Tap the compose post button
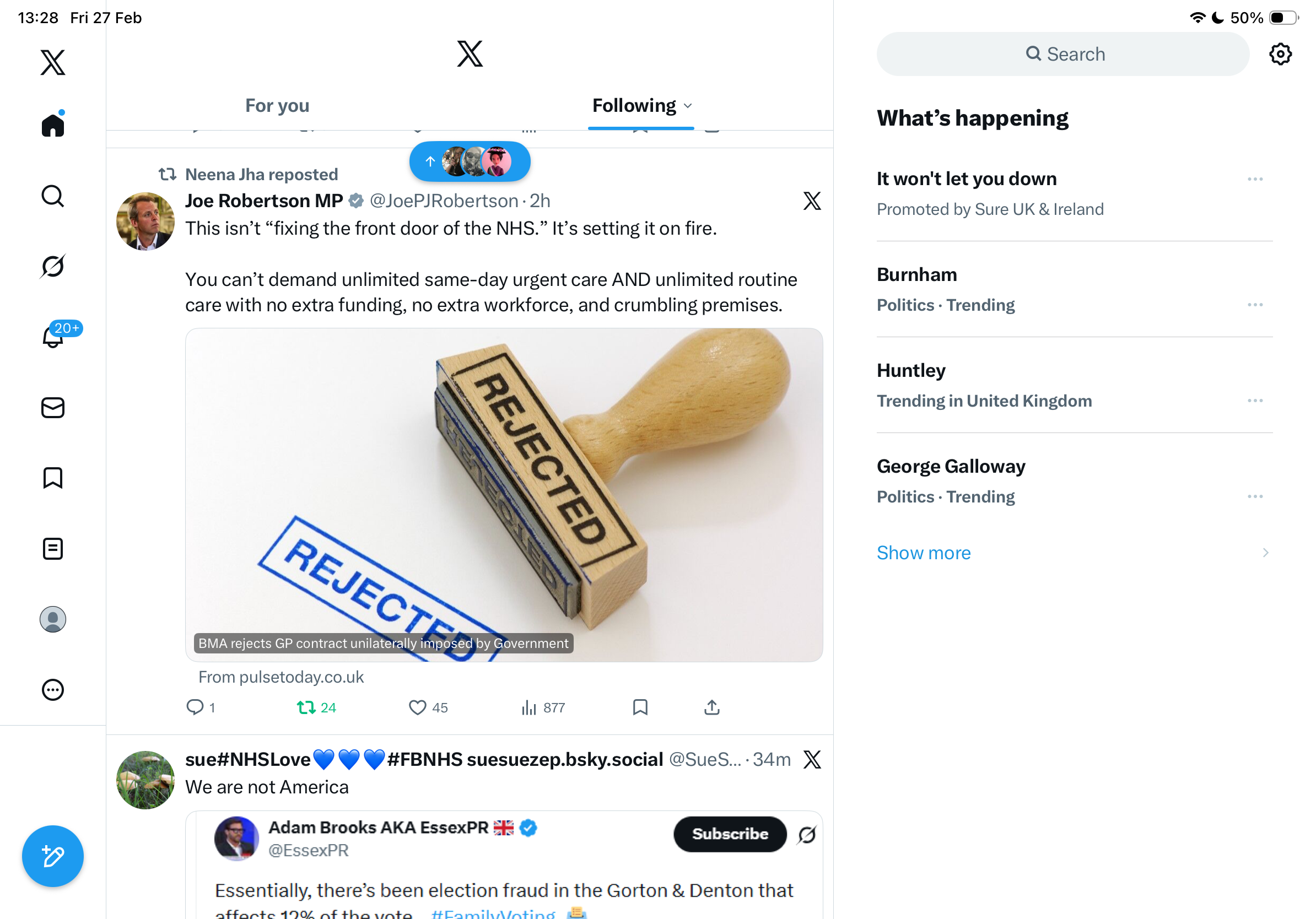1316x919 pixels. pos(53,856)
